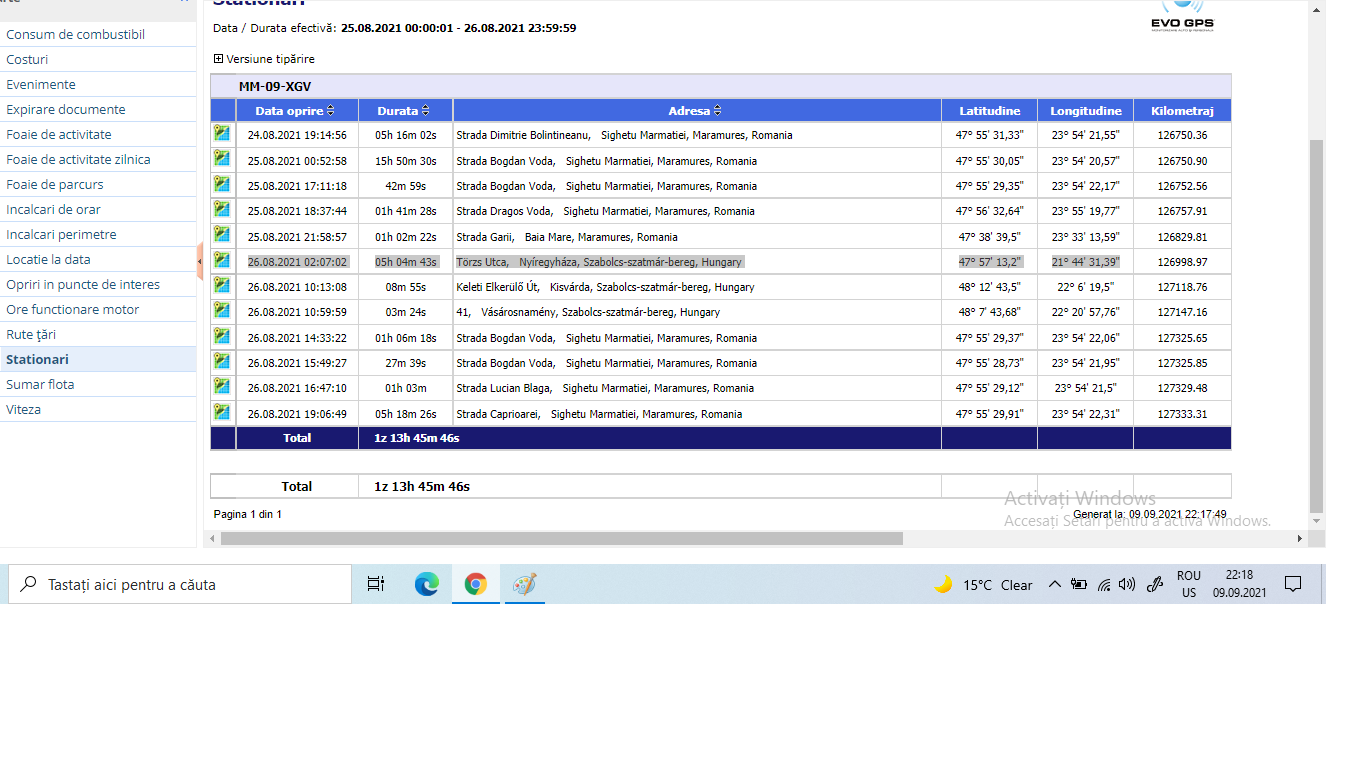
Task: Sort table by Data oprire column
Action: point(295,111)
